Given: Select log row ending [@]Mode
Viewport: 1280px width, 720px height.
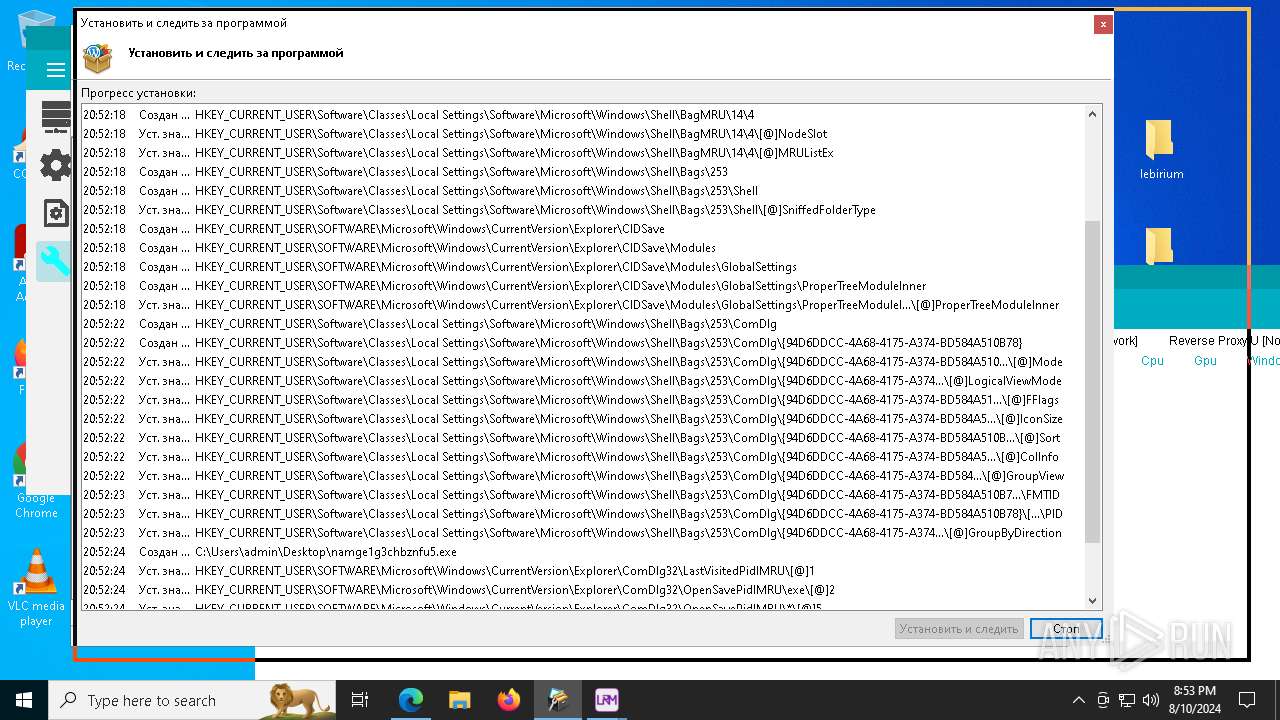Looking at the screenshot, I should click(583, 362).
